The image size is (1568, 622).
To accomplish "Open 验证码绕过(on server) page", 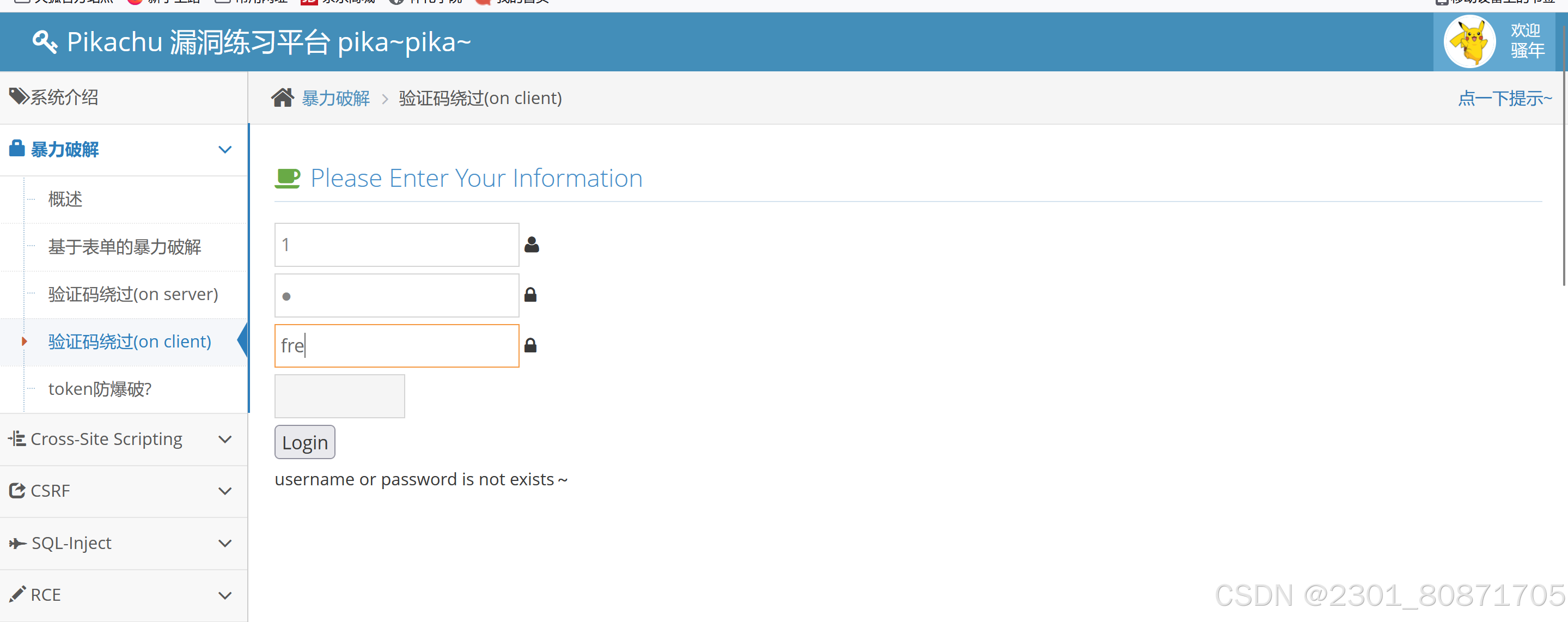I will [133, 294].
